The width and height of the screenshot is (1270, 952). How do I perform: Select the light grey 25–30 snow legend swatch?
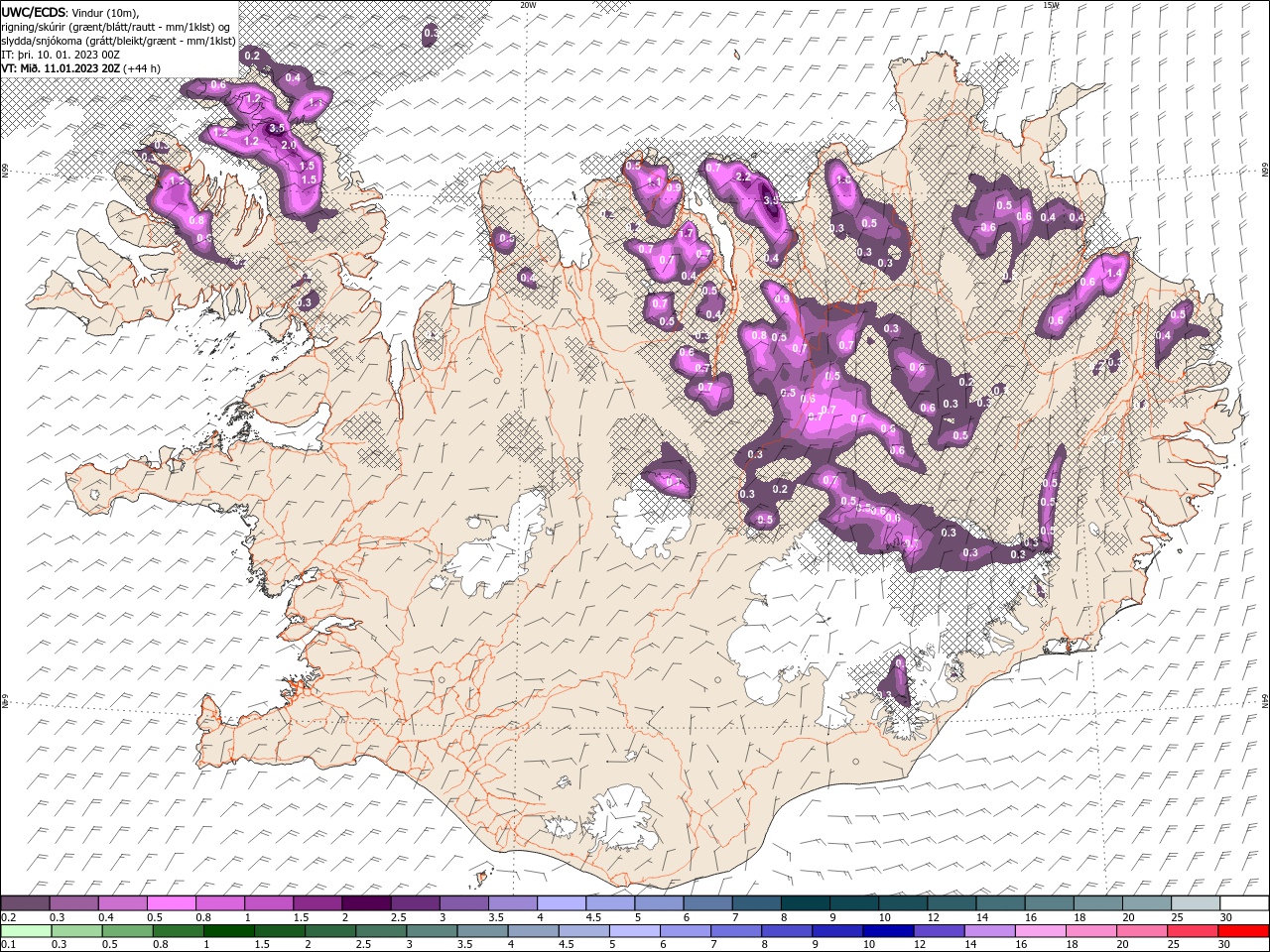1195,903
